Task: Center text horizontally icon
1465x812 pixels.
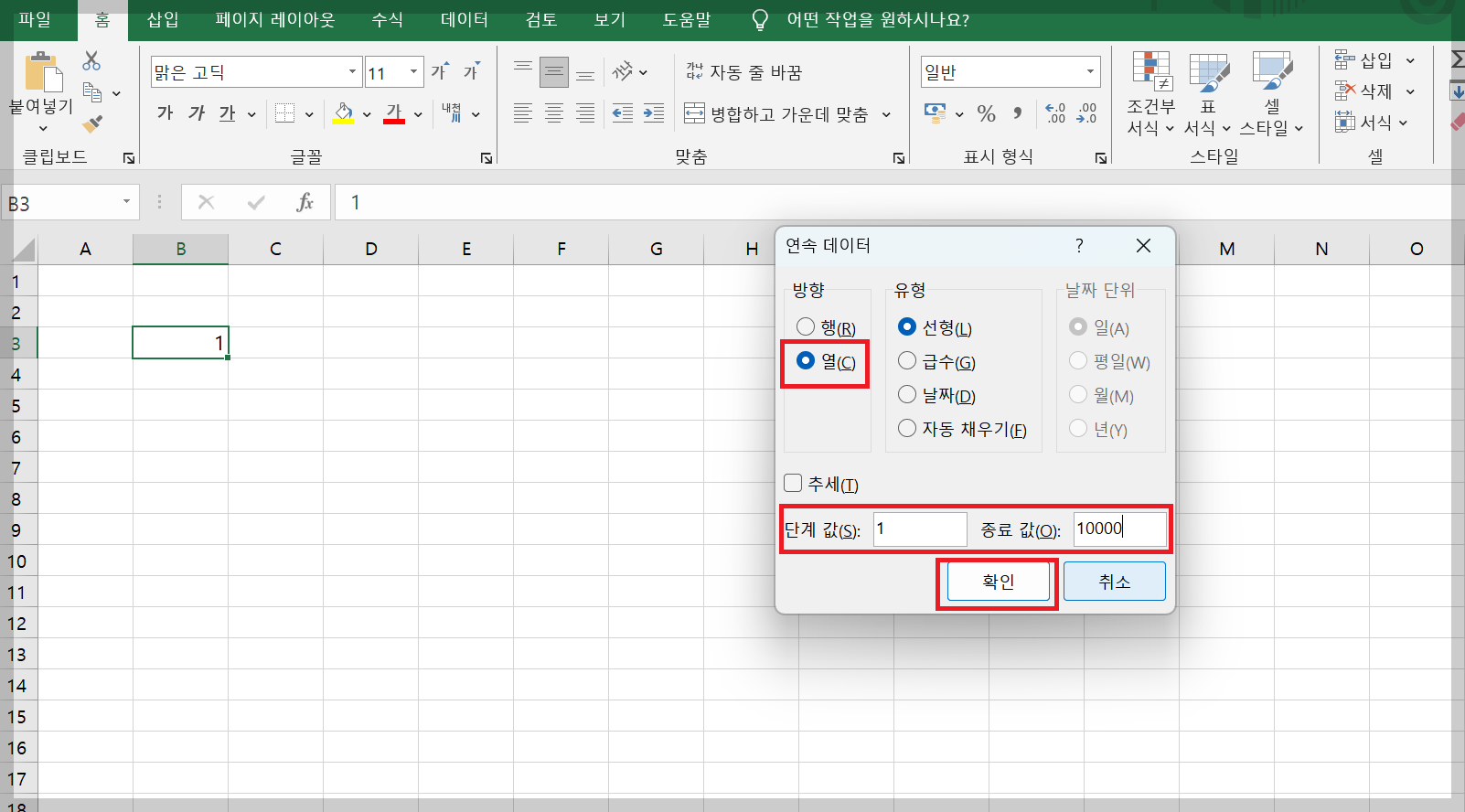Action: (x=554, y=113)
